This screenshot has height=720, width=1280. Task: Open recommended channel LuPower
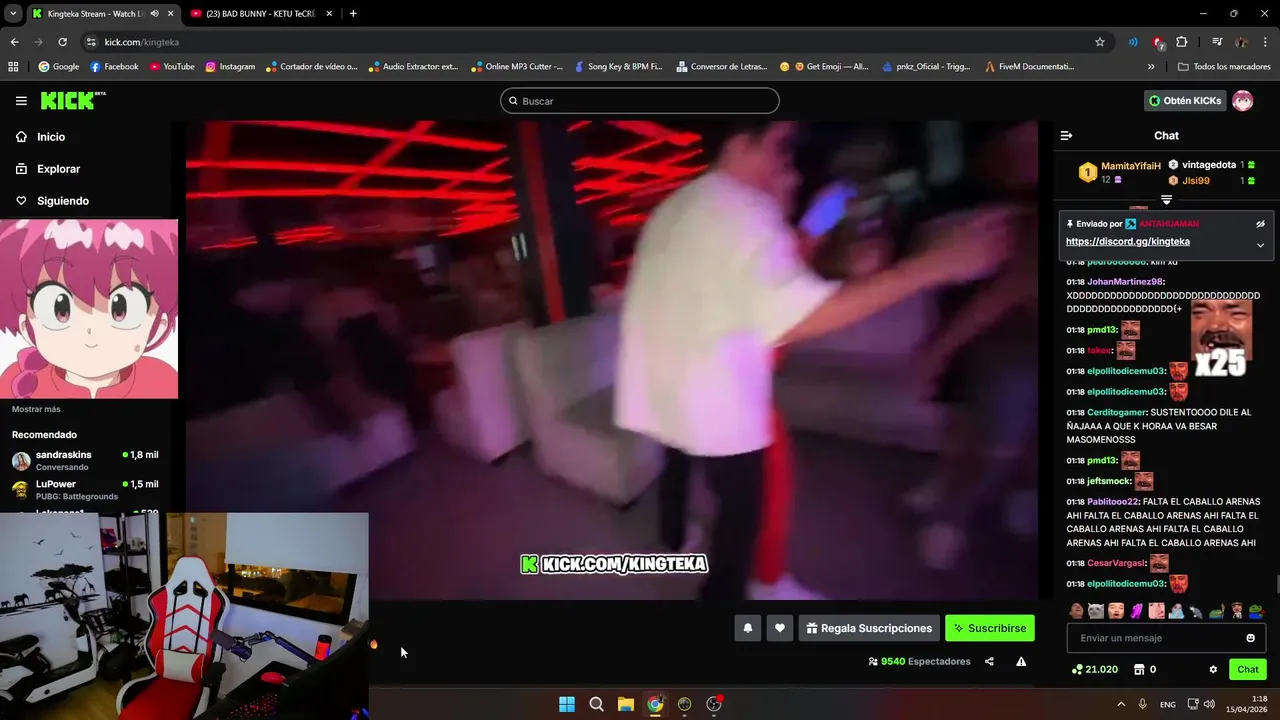click(85, 490)
